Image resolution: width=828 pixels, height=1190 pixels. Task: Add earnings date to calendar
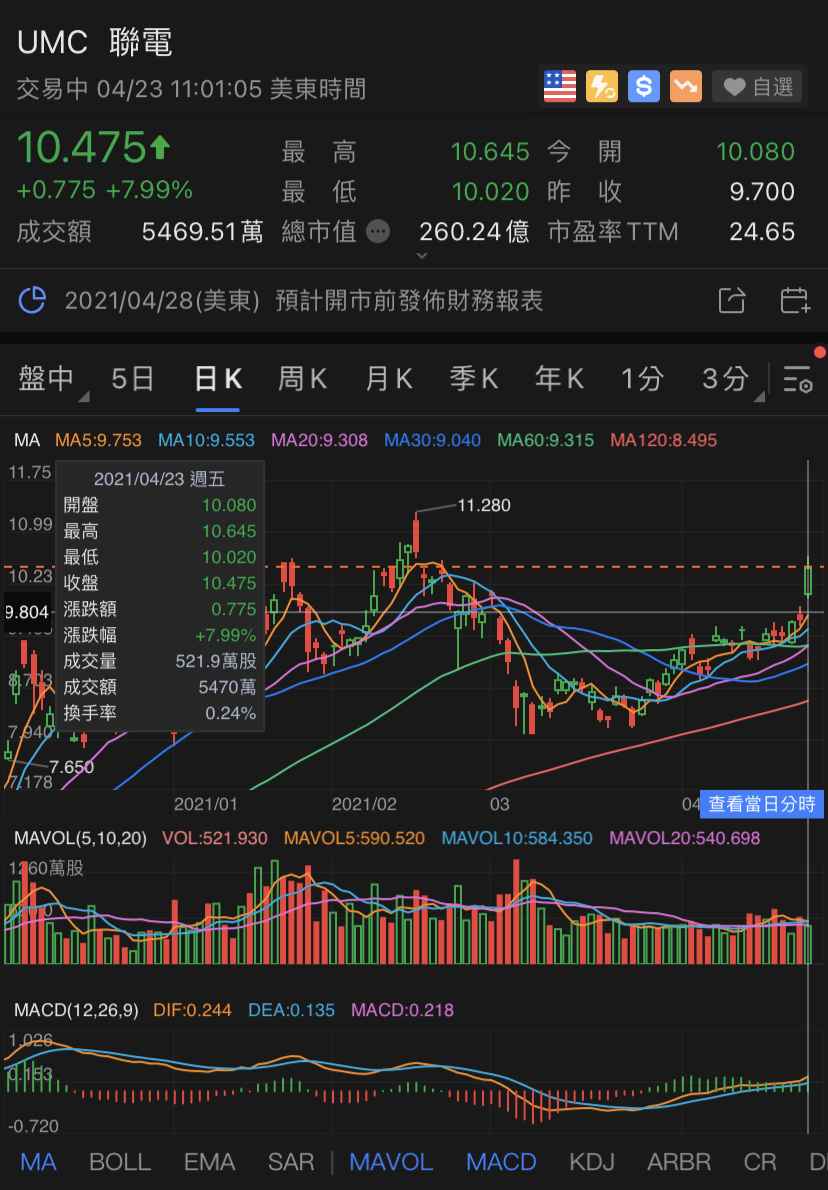tap(795, 301)
